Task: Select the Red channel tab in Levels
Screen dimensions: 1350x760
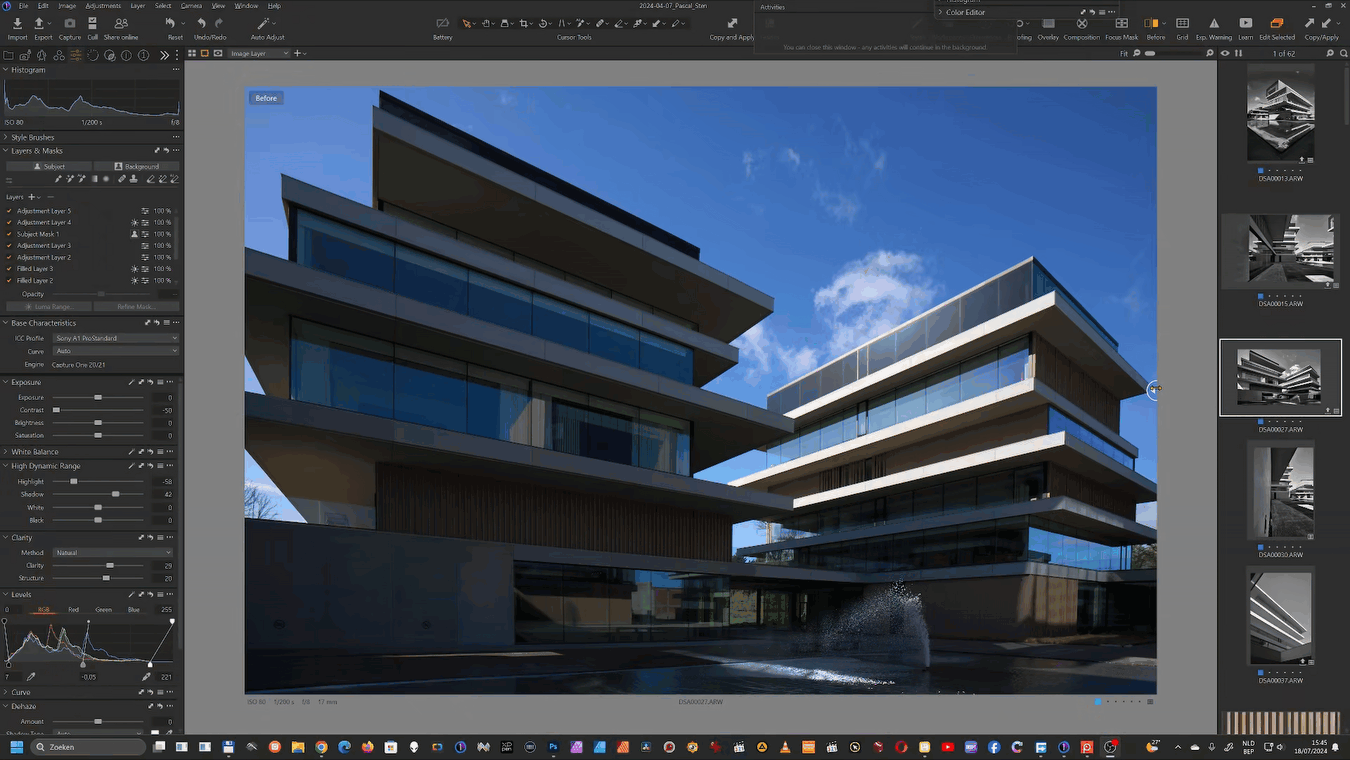Action: [x=73, y=609]
